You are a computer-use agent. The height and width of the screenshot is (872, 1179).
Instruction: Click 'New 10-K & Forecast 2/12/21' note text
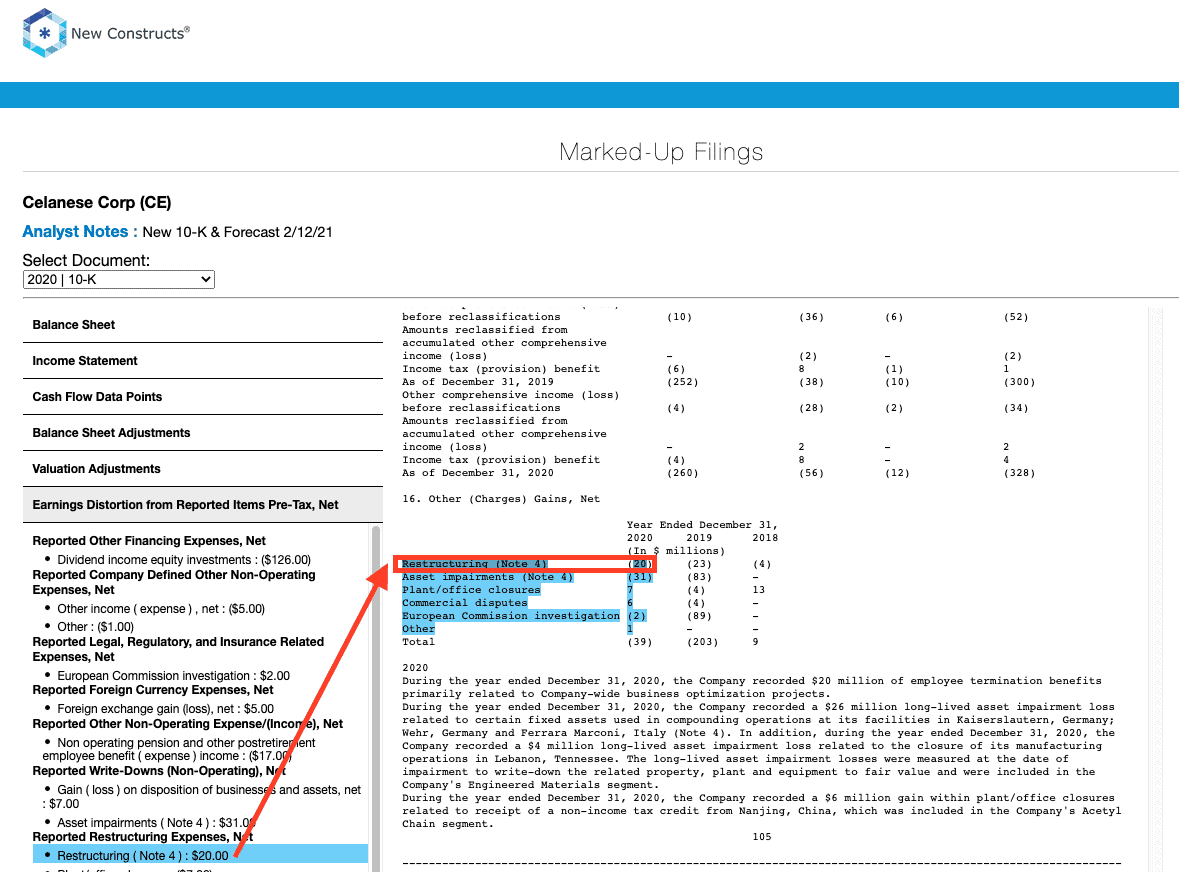[238, 232]
